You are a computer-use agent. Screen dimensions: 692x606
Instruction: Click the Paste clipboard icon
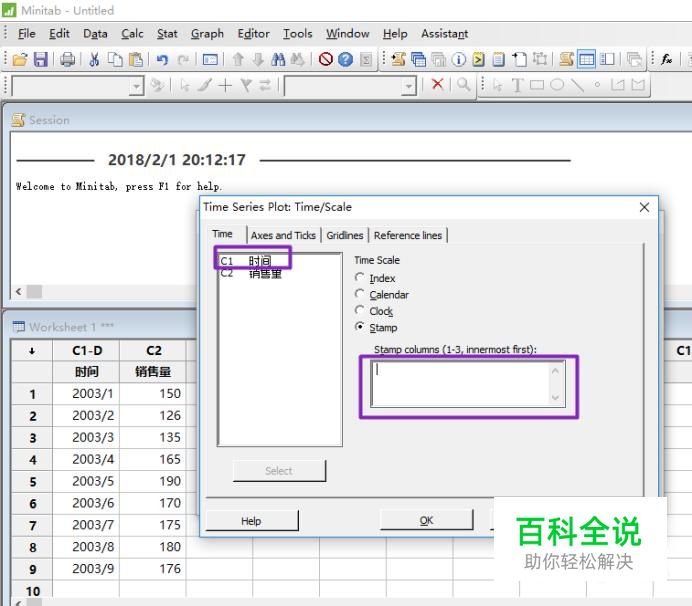click(136, 59)
